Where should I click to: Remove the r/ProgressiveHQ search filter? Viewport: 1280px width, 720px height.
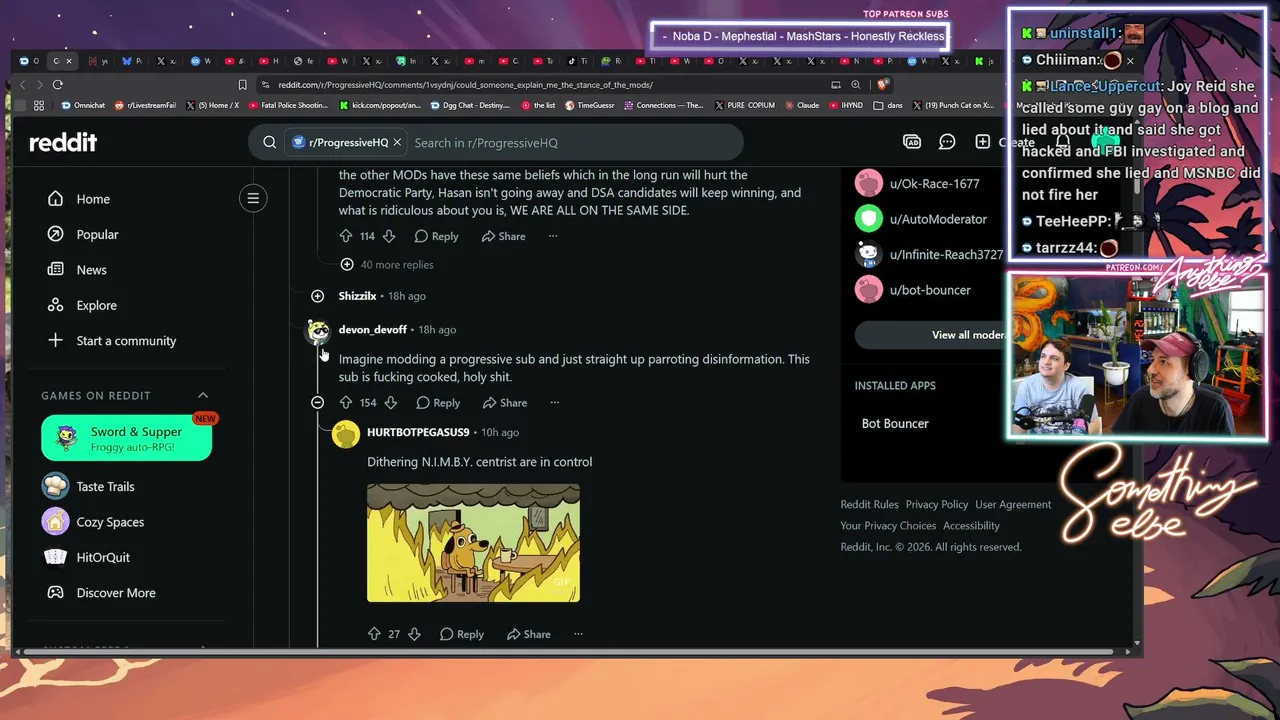click(397, 142)
